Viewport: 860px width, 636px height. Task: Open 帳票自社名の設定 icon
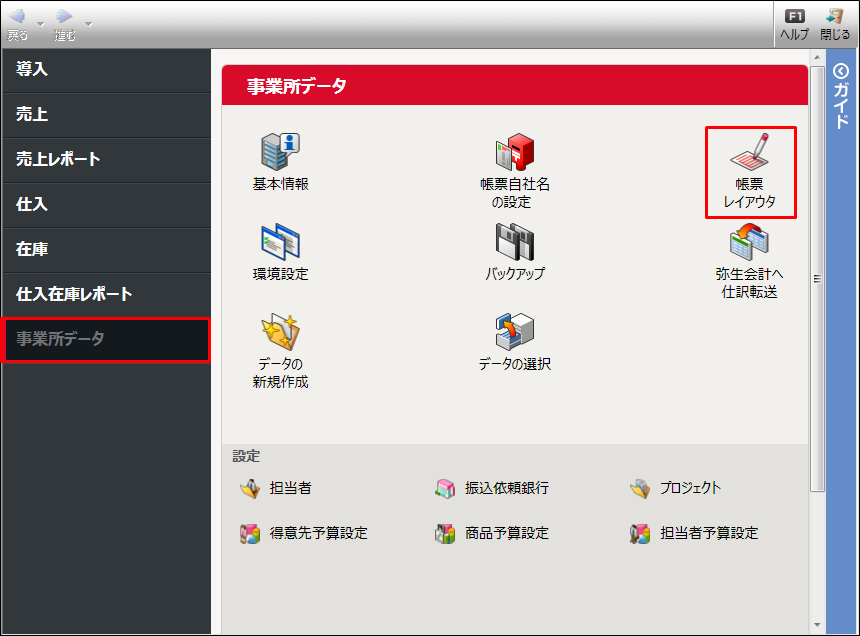tap(514, 152)
